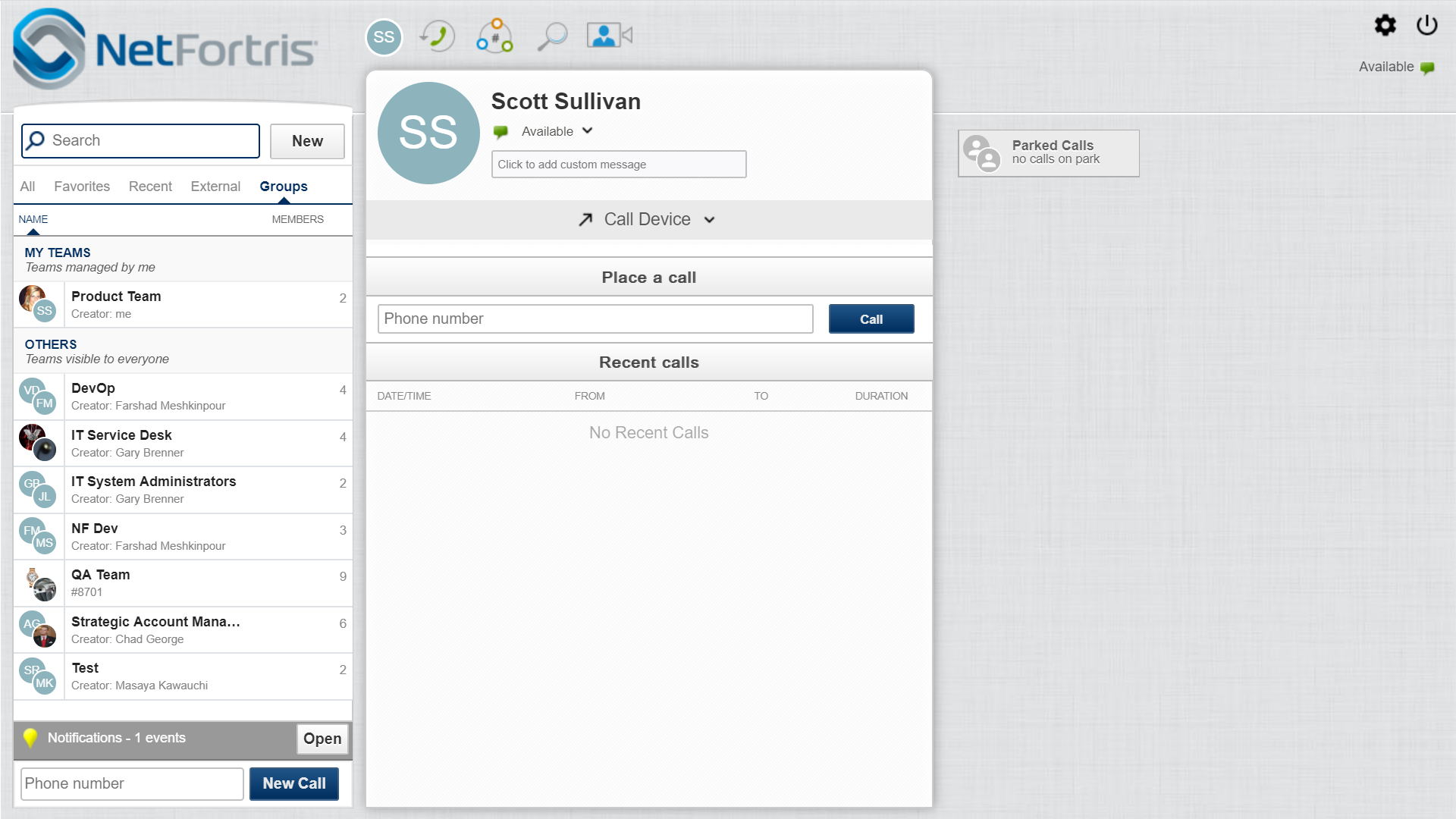Open settings gear icon
Screen dimensions: 1456x819
coord(1385,25)
